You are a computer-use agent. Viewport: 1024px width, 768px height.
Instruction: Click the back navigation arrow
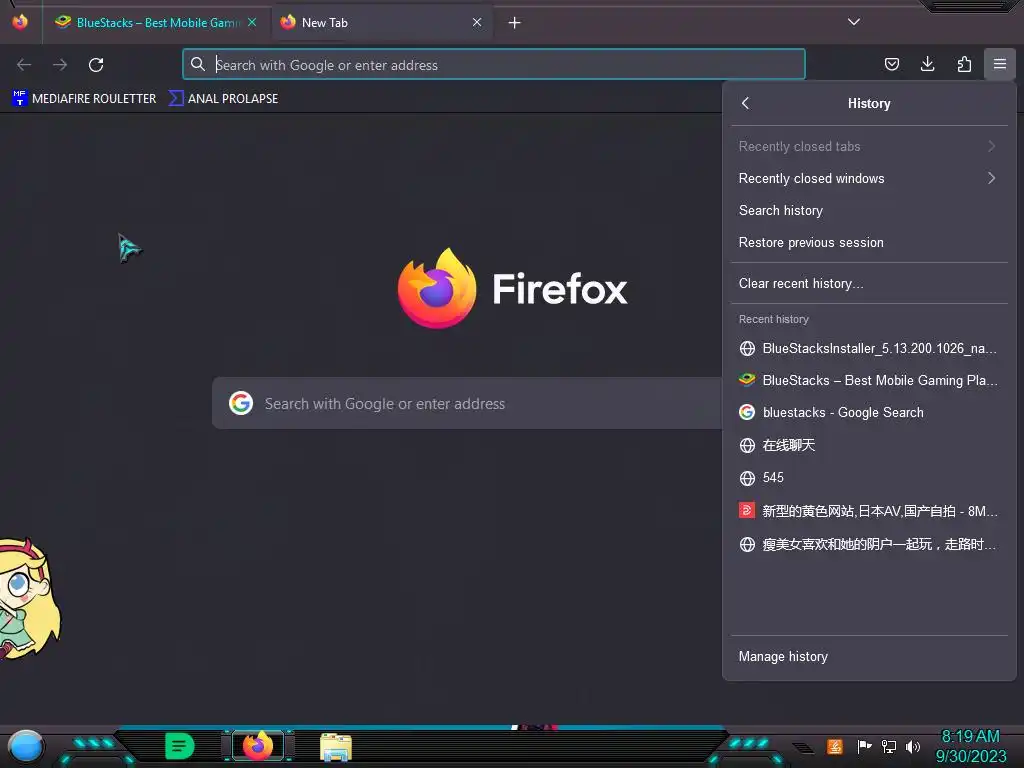point(24,65)
